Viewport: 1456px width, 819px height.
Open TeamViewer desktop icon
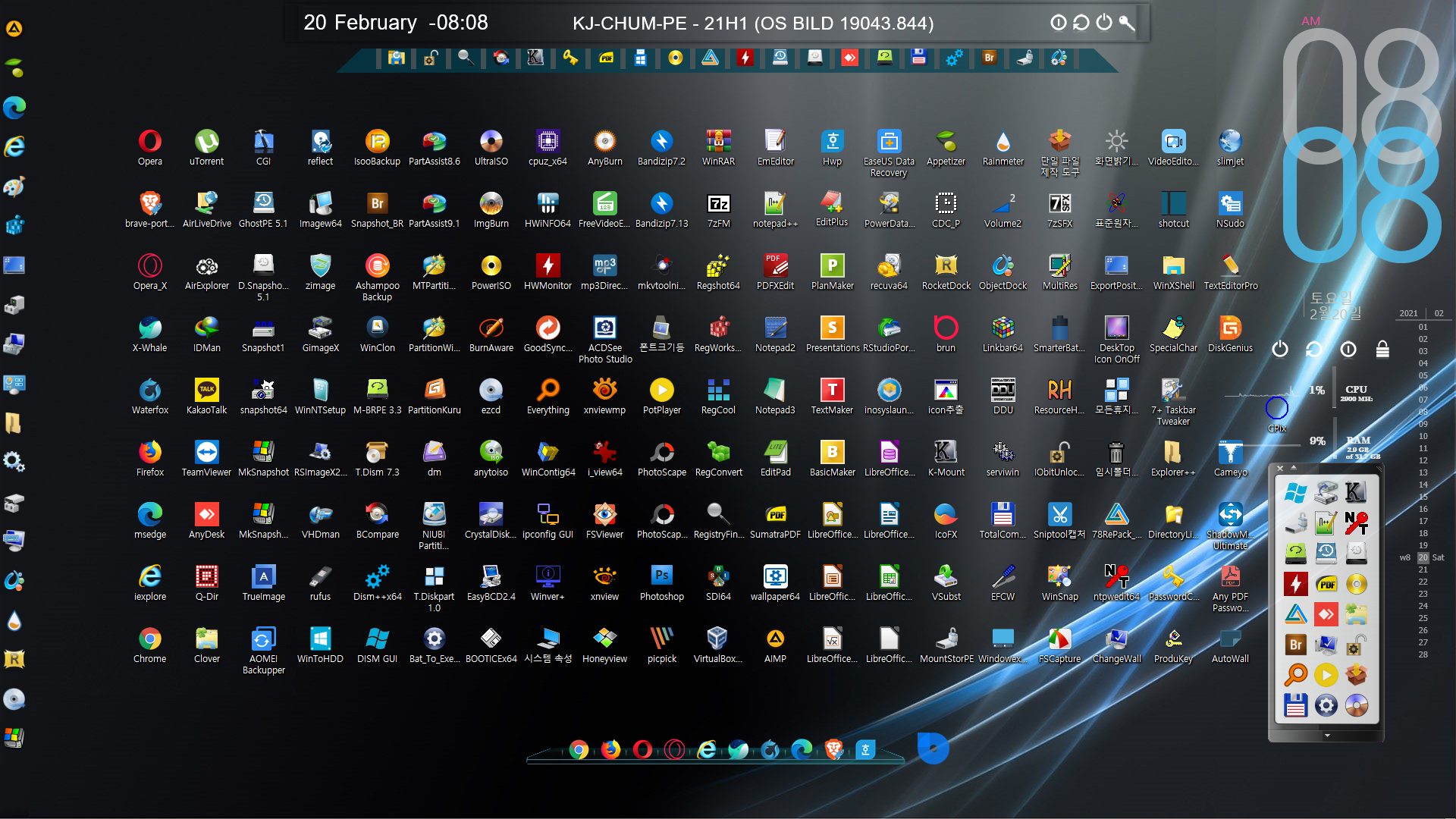click(206, 458)
